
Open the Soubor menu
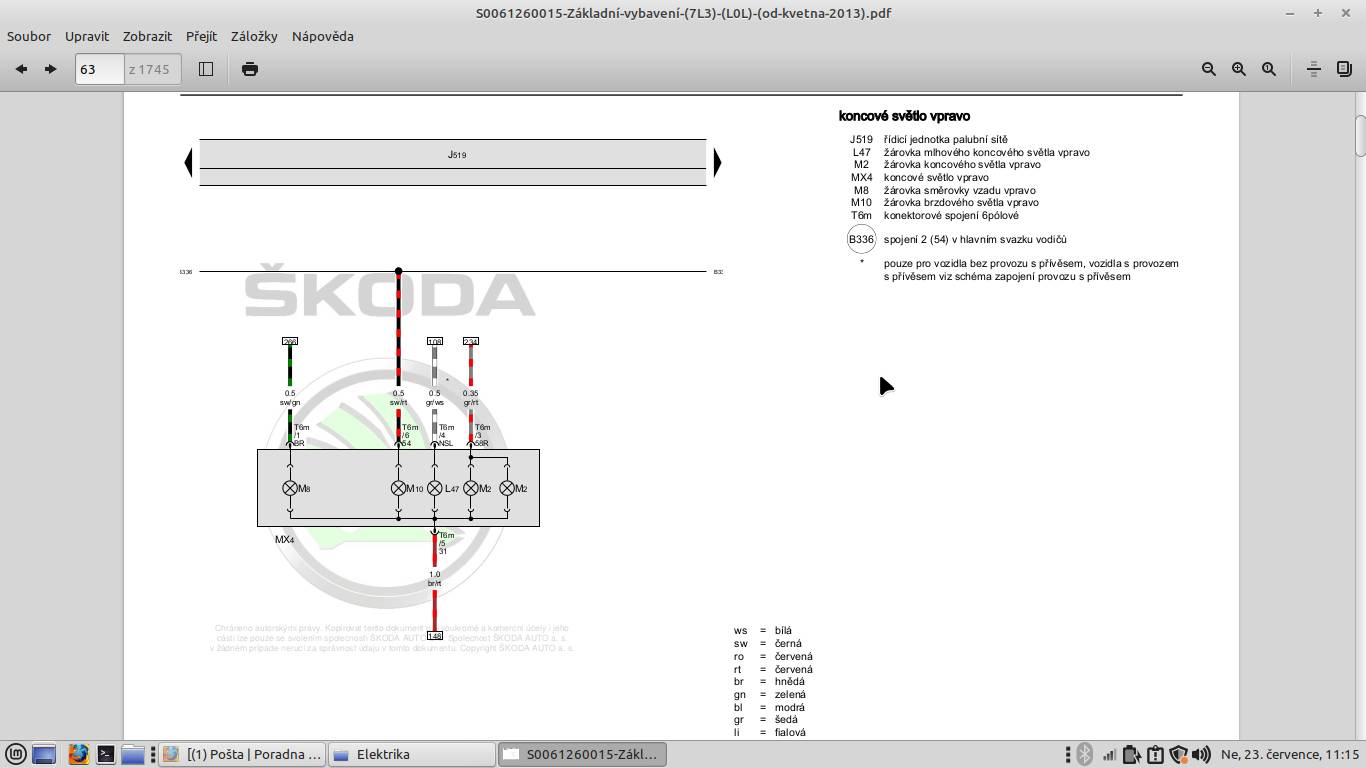(x=29, y=36)
